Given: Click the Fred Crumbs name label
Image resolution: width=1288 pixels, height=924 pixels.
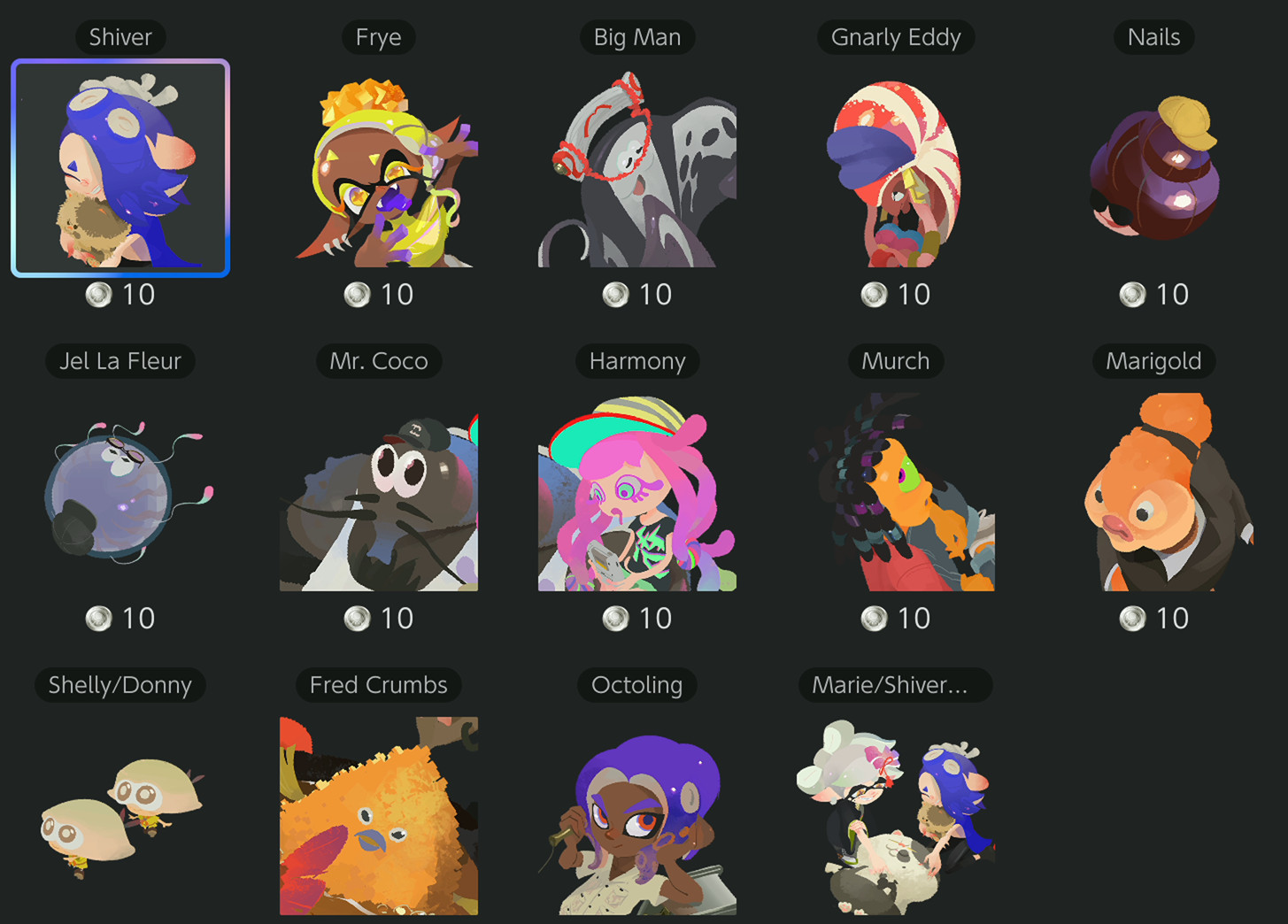Looking at the screenshot, I should coord(379,685).
